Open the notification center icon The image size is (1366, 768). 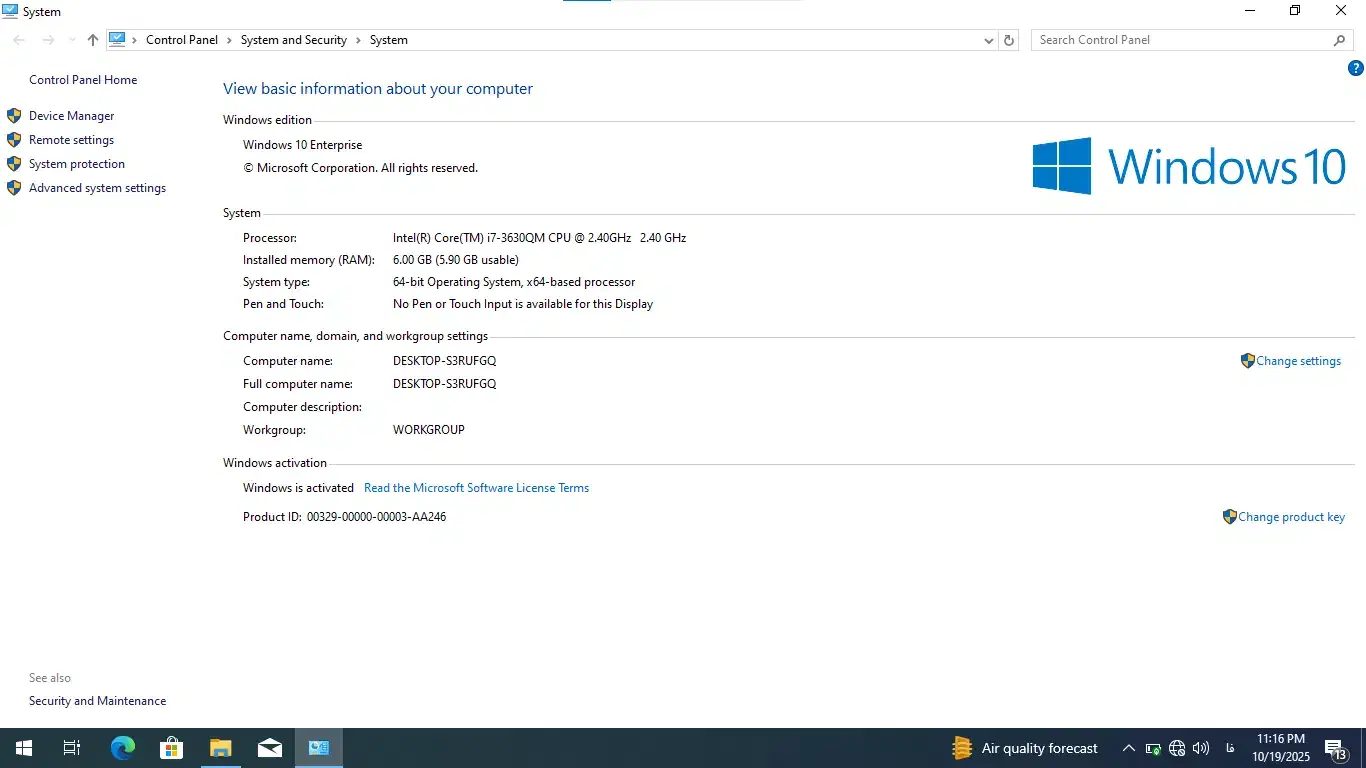point(1335,748)
